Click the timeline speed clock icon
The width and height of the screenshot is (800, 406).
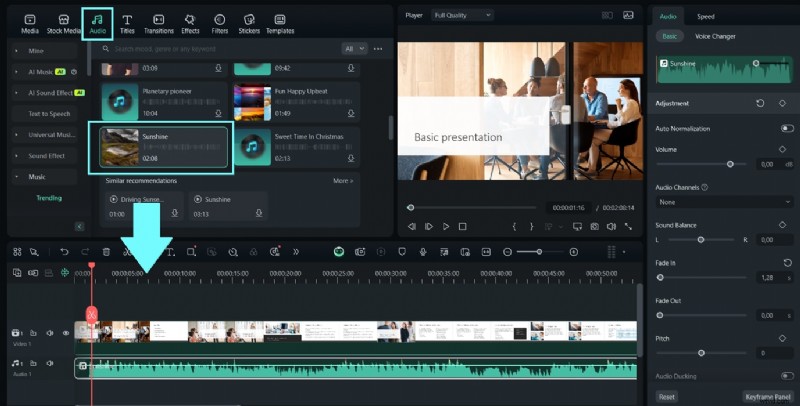coord(233,252)
